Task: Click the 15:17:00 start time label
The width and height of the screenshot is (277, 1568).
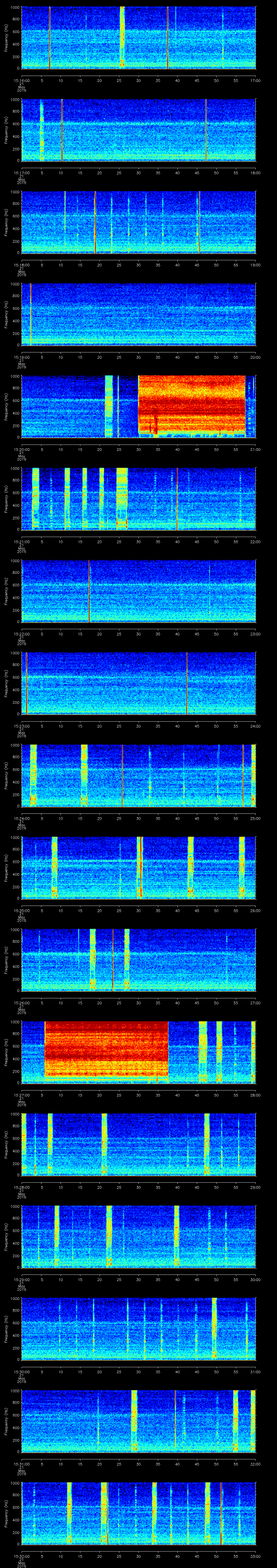Action: coord(21,173)
